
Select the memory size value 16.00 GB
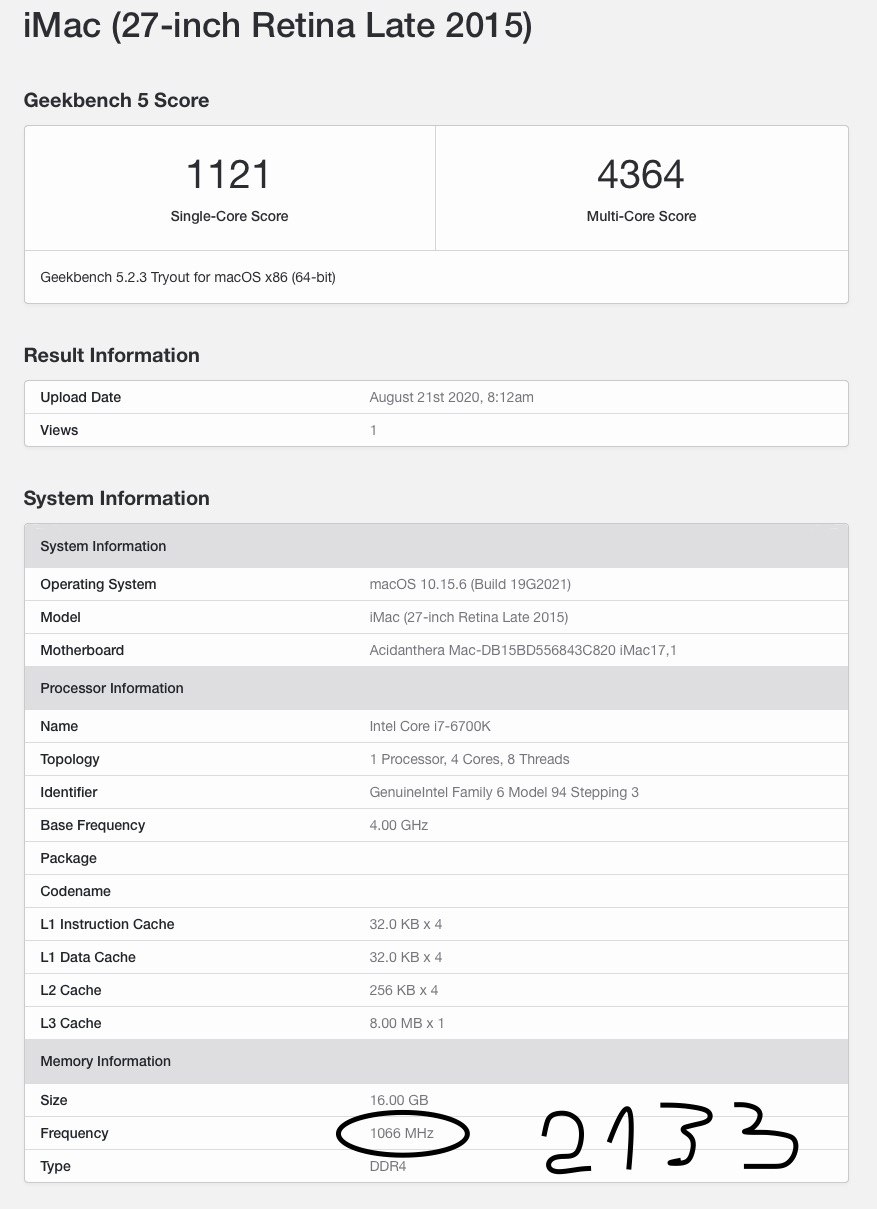pyautogui.click(x=400, y=1100)
